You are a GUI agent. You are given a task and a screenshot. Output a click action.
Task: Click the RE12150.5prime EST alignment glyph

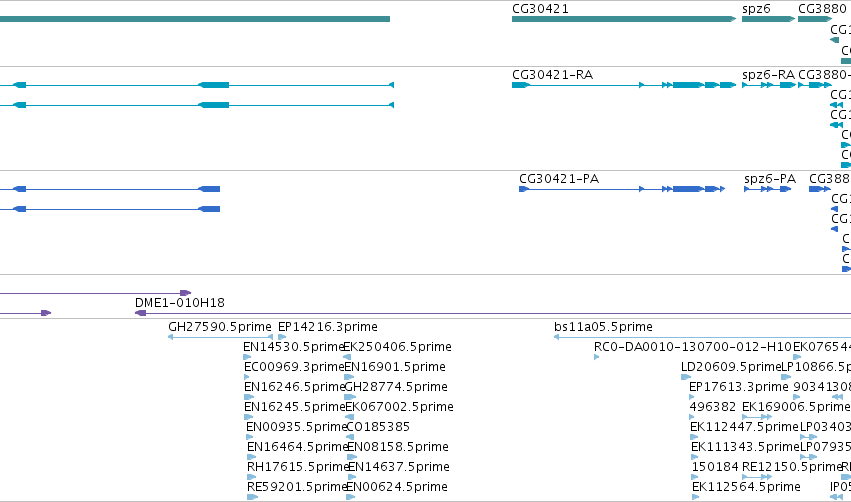[x=757, y=477]
